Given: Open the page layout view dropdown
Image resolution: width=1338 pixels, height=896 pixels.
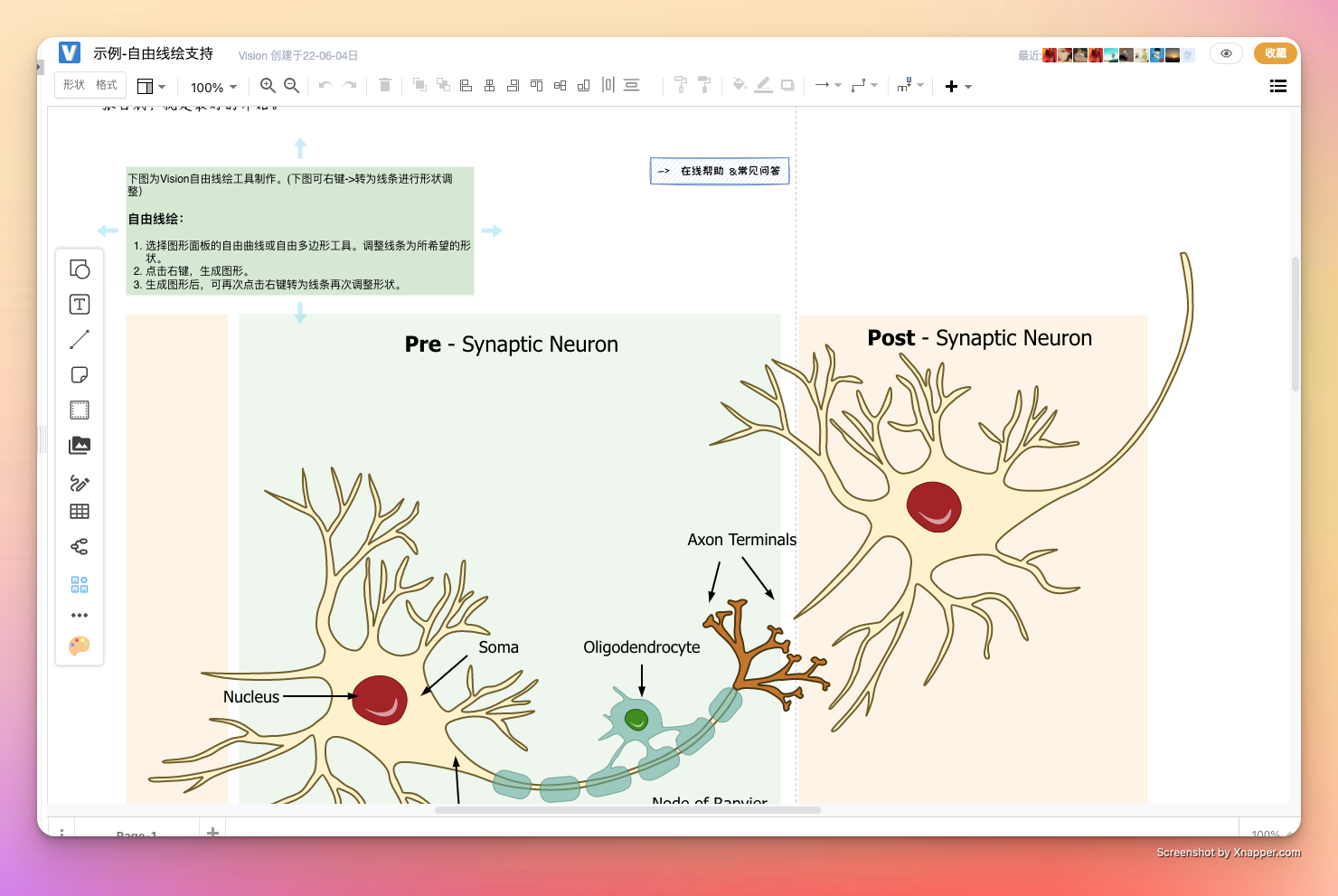Looking at the screenshot, I should coord(151,86).
